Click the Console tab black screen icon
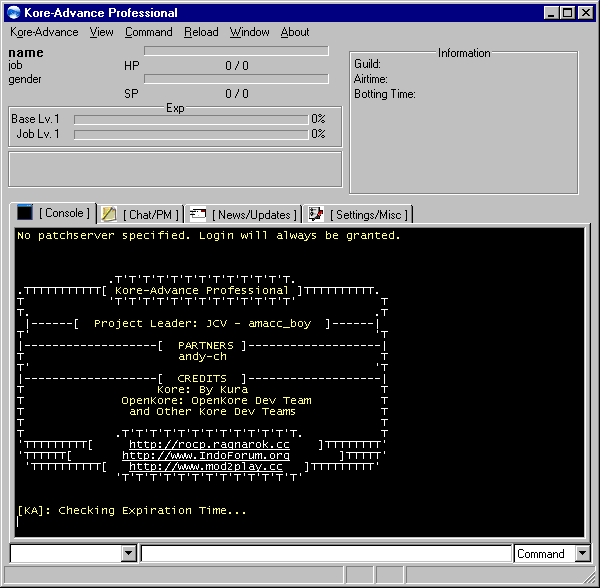 (25, 212)
